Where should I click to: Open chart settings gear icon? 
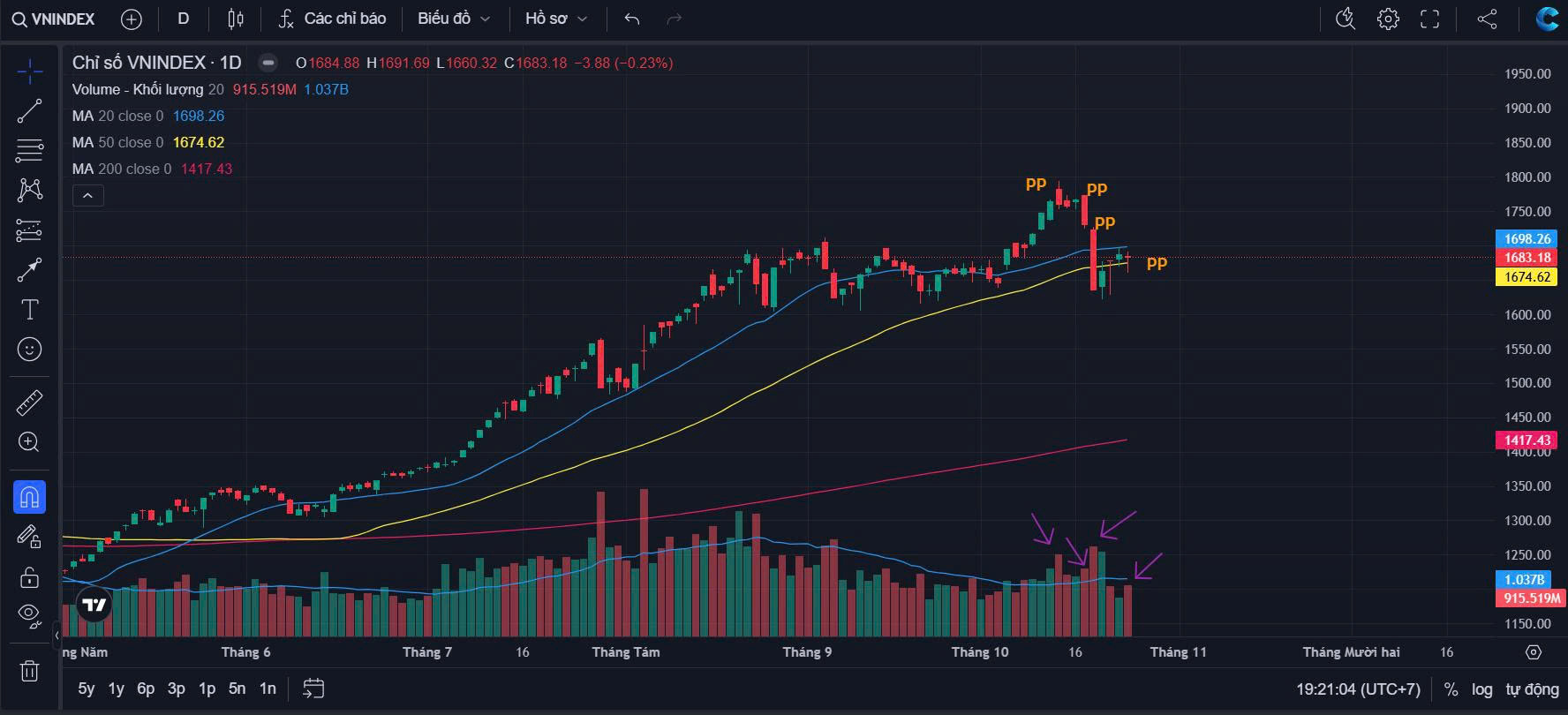(1388, 19)
